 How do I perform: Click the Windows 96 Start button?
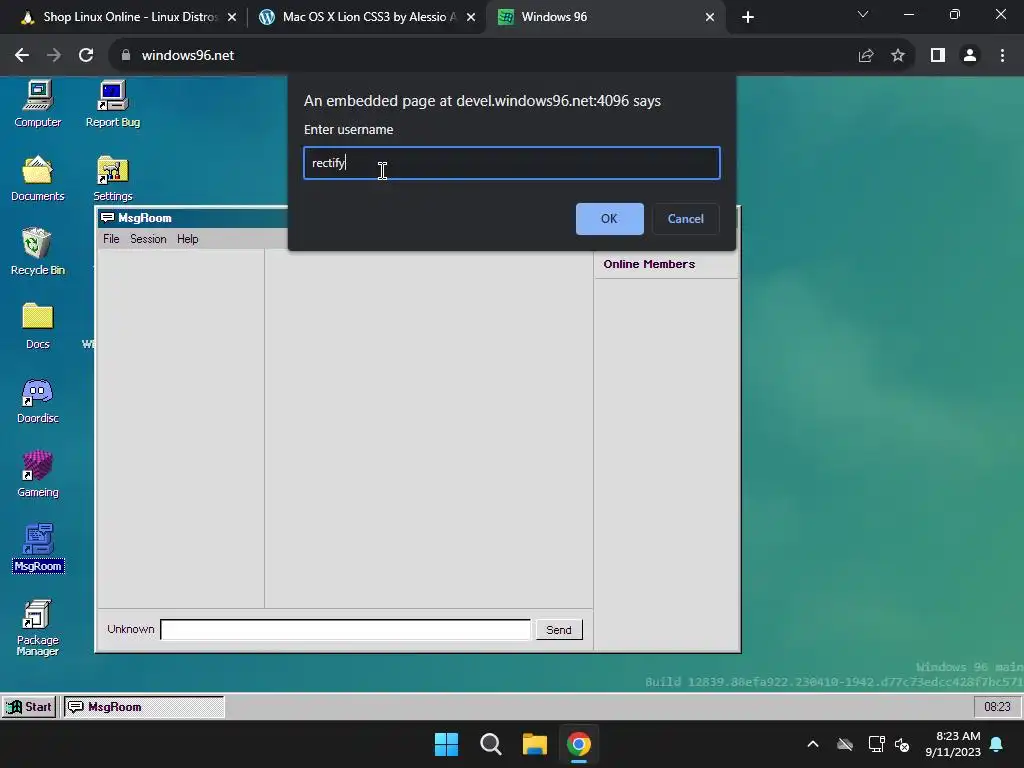click(x=29, y=707)
